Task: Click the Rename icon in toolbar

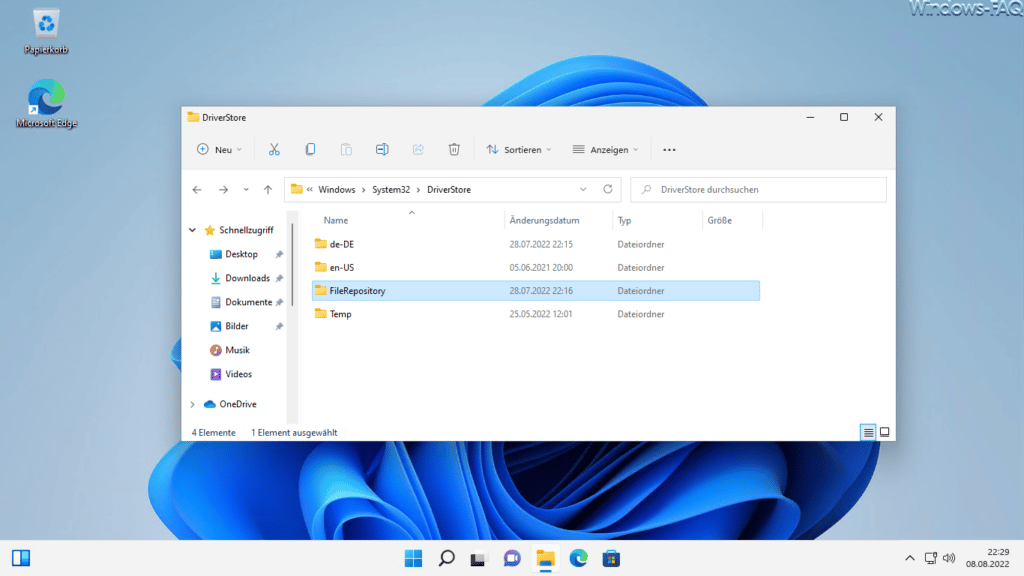Action: pos(382,150)
